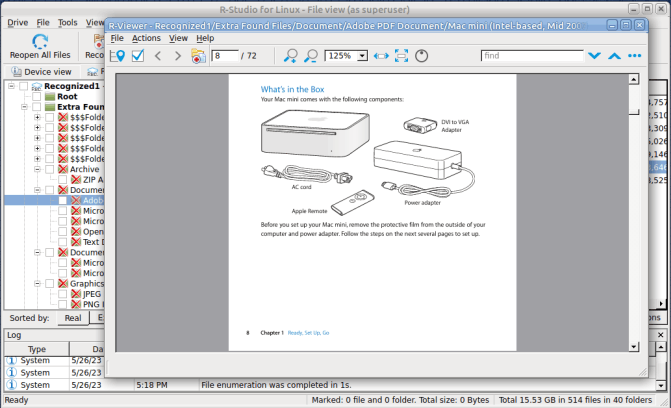The height and width of the screenshot is (408, 671).
Task: Click the recover file folder icon in R-Viewer
Action: 198,56
